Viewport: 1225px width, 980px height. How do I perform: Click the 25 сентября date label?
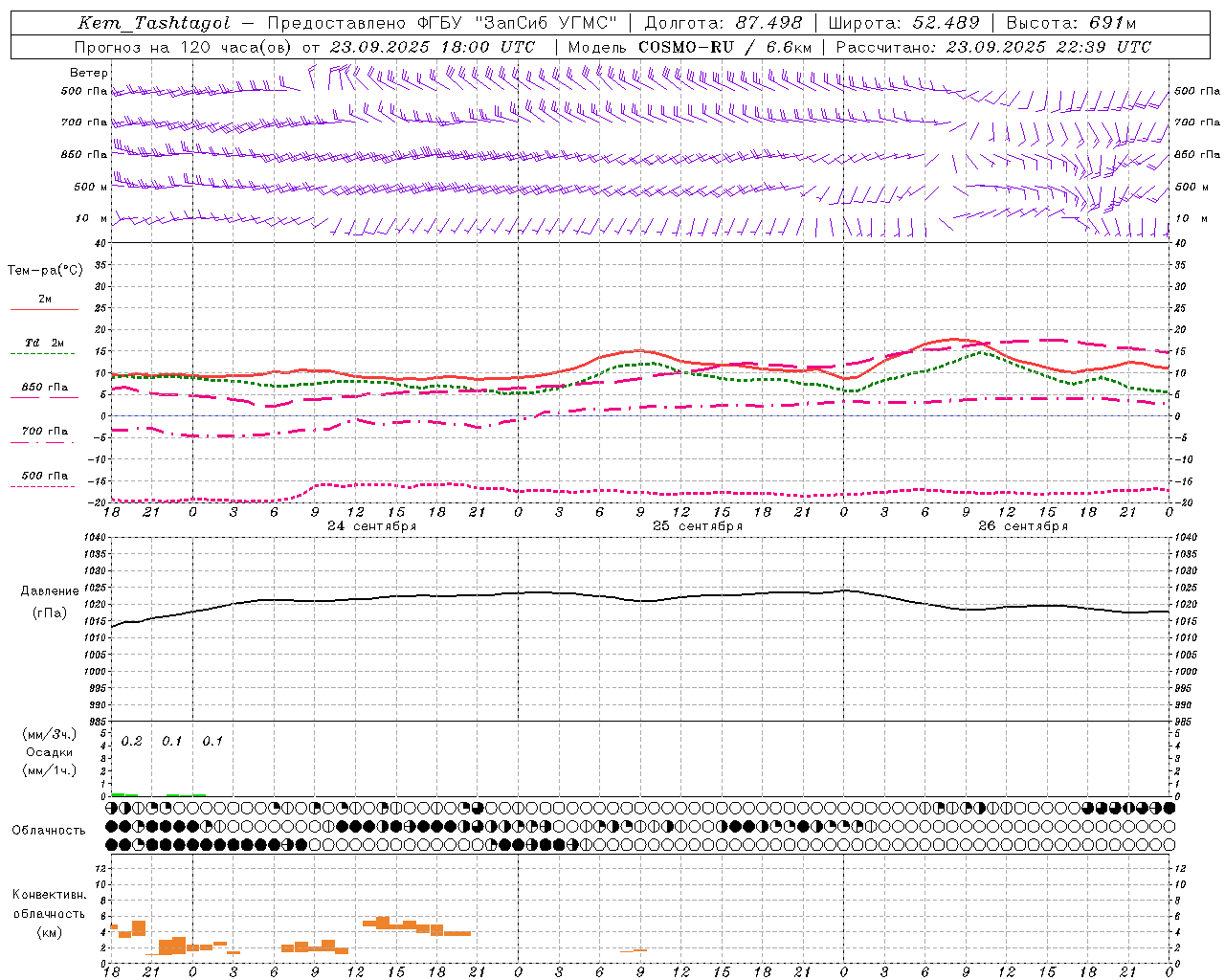click(698, 526)
